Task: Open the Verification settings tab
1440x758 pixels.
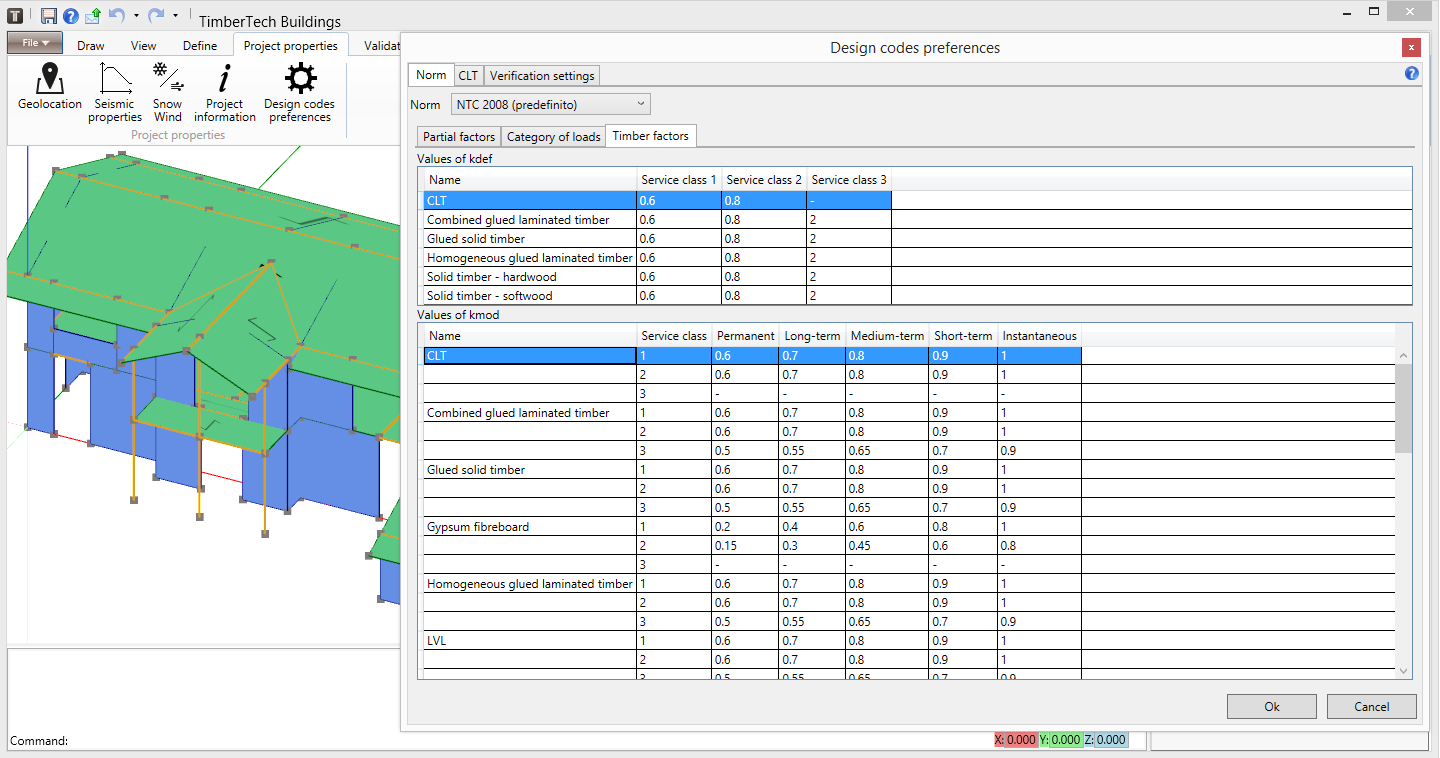Action: click(542, 75)
